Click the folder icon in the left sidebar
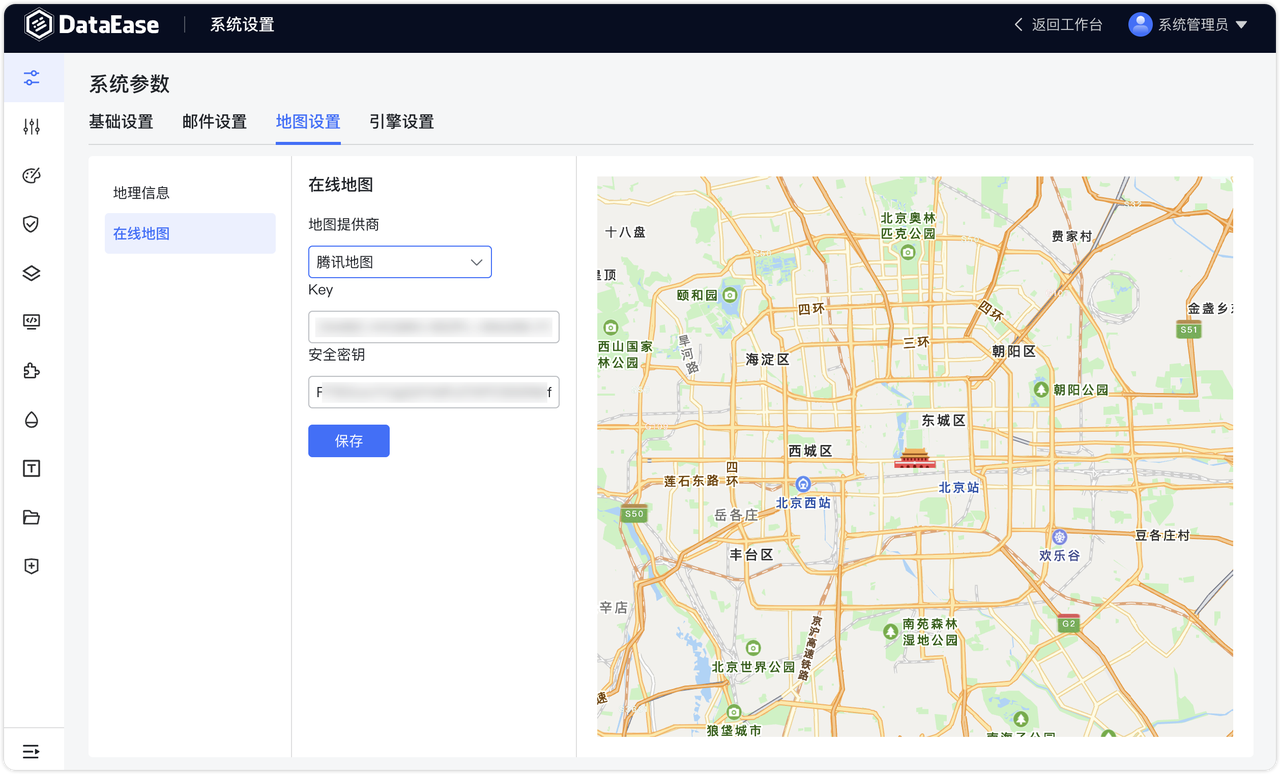The image size is (1280, 774). click(31, 517)
